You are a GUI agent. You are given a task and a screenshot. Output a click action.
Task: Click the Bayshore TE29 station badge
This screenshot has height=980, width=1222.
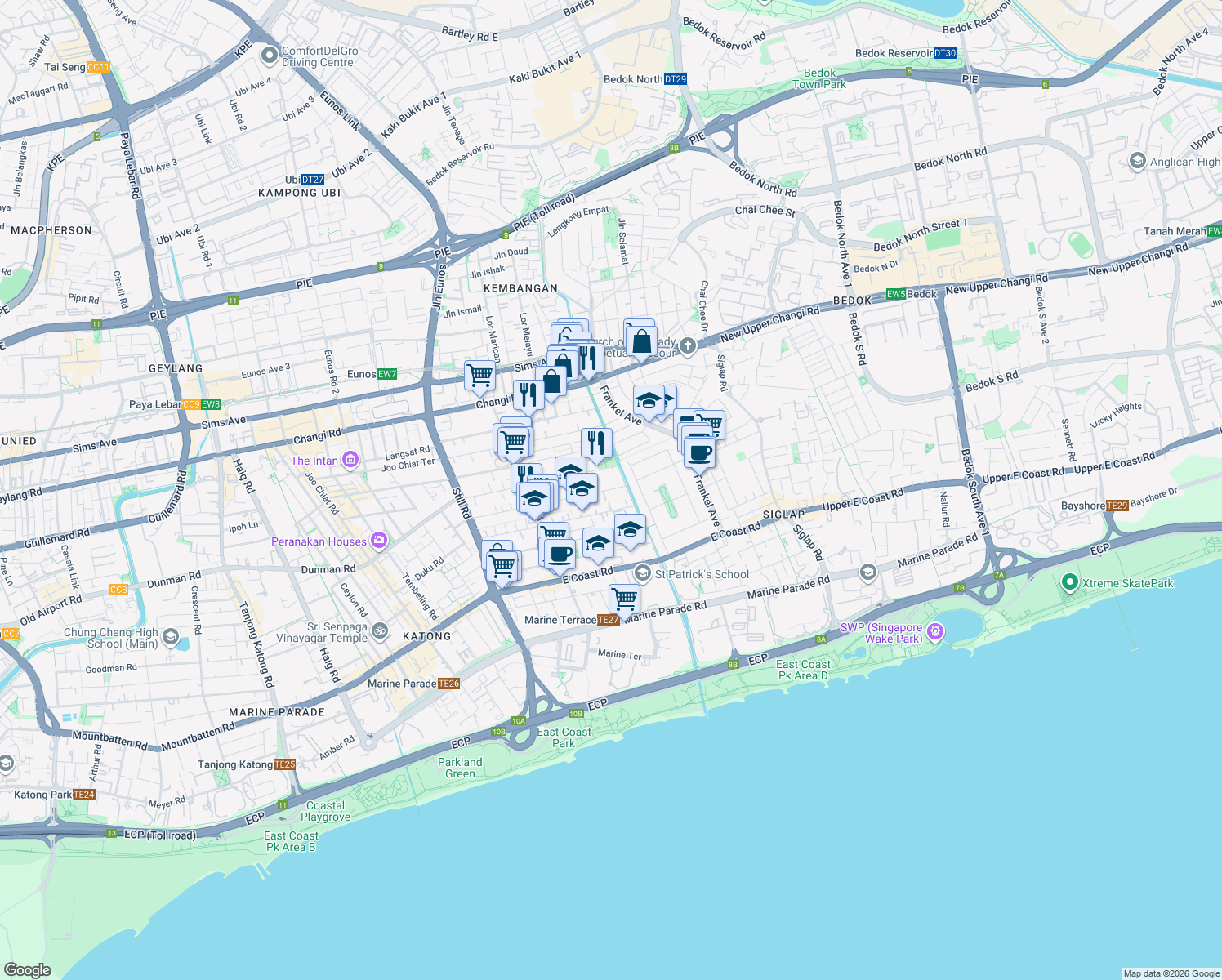point(1117,506)
